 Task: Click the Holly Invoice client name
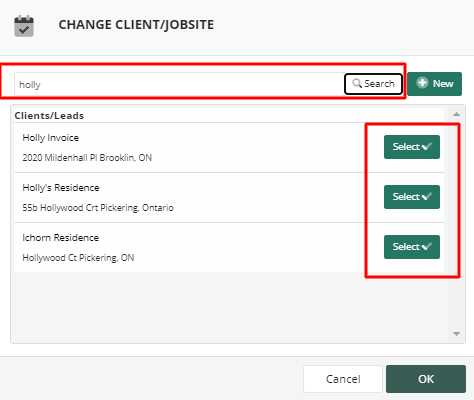coord(51,138)
